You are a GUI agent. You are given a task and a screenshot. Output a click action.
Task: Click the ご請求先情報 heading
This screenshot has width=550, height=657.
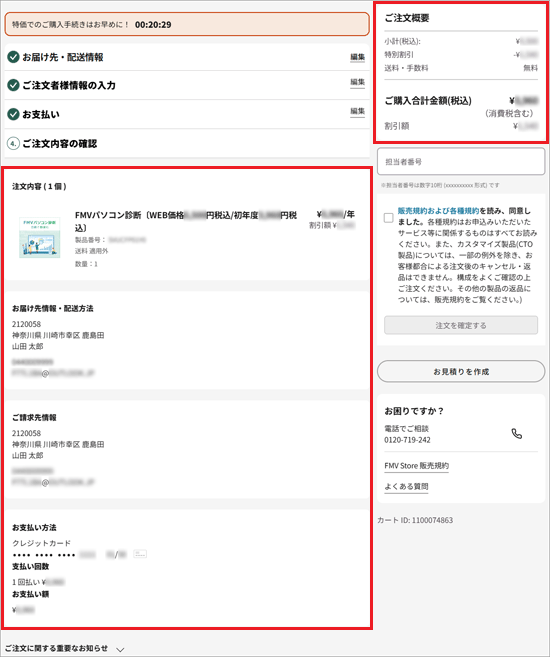click(34, 417)
